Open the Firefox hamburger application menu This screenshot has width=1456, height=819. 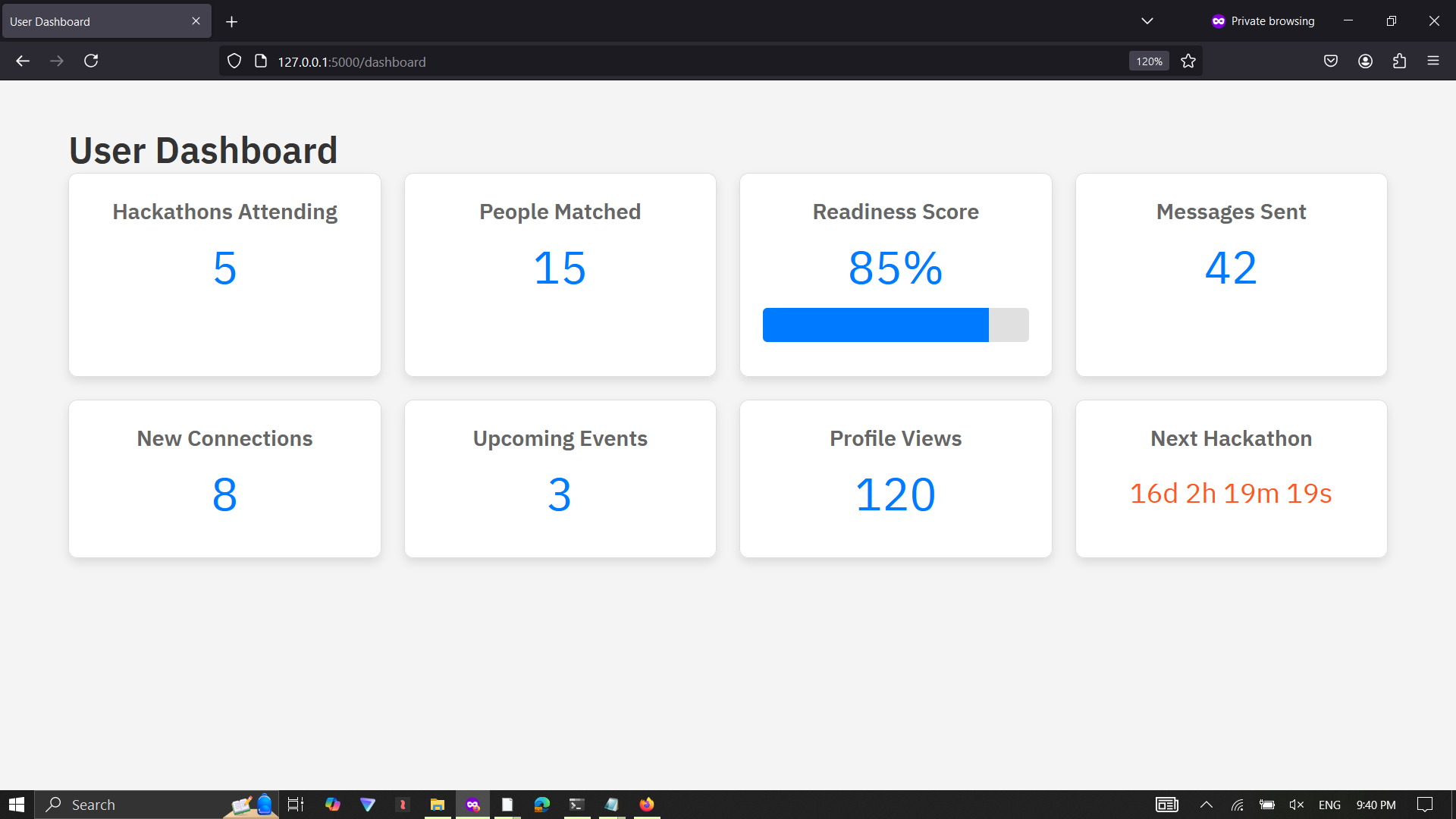tap(1433, 61)
